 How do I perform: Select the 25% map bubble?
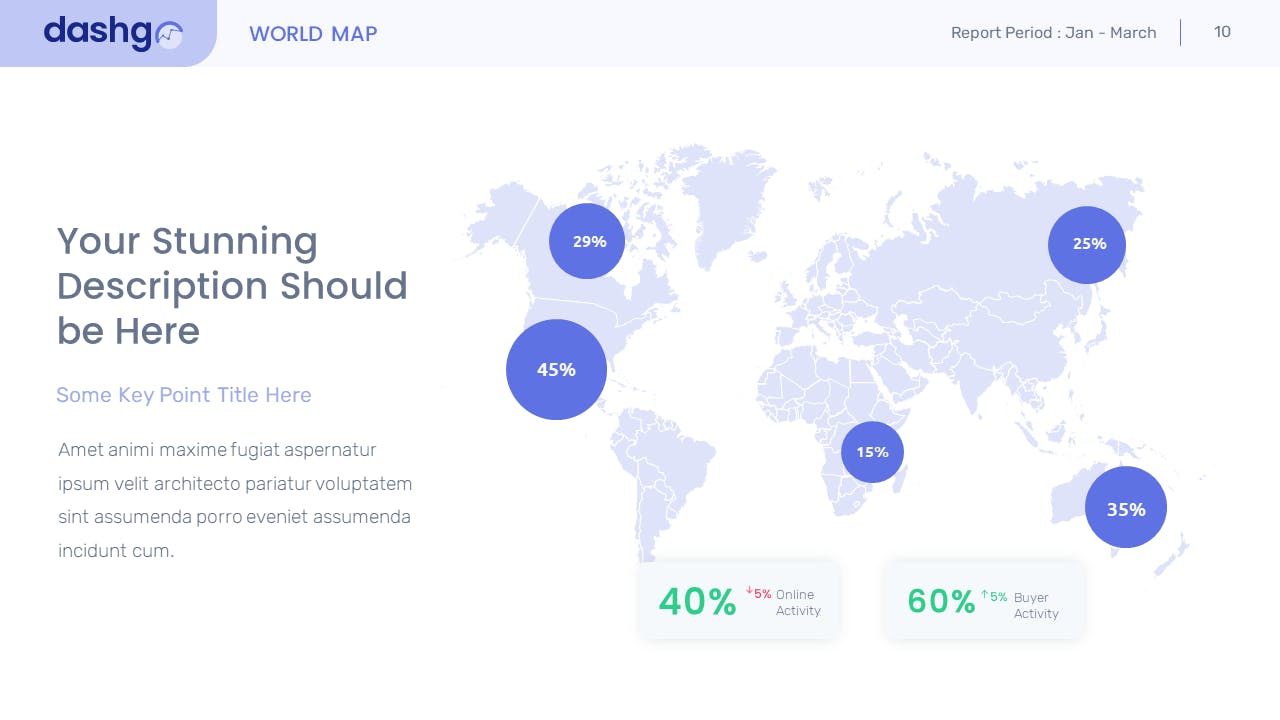[1087, 244]
